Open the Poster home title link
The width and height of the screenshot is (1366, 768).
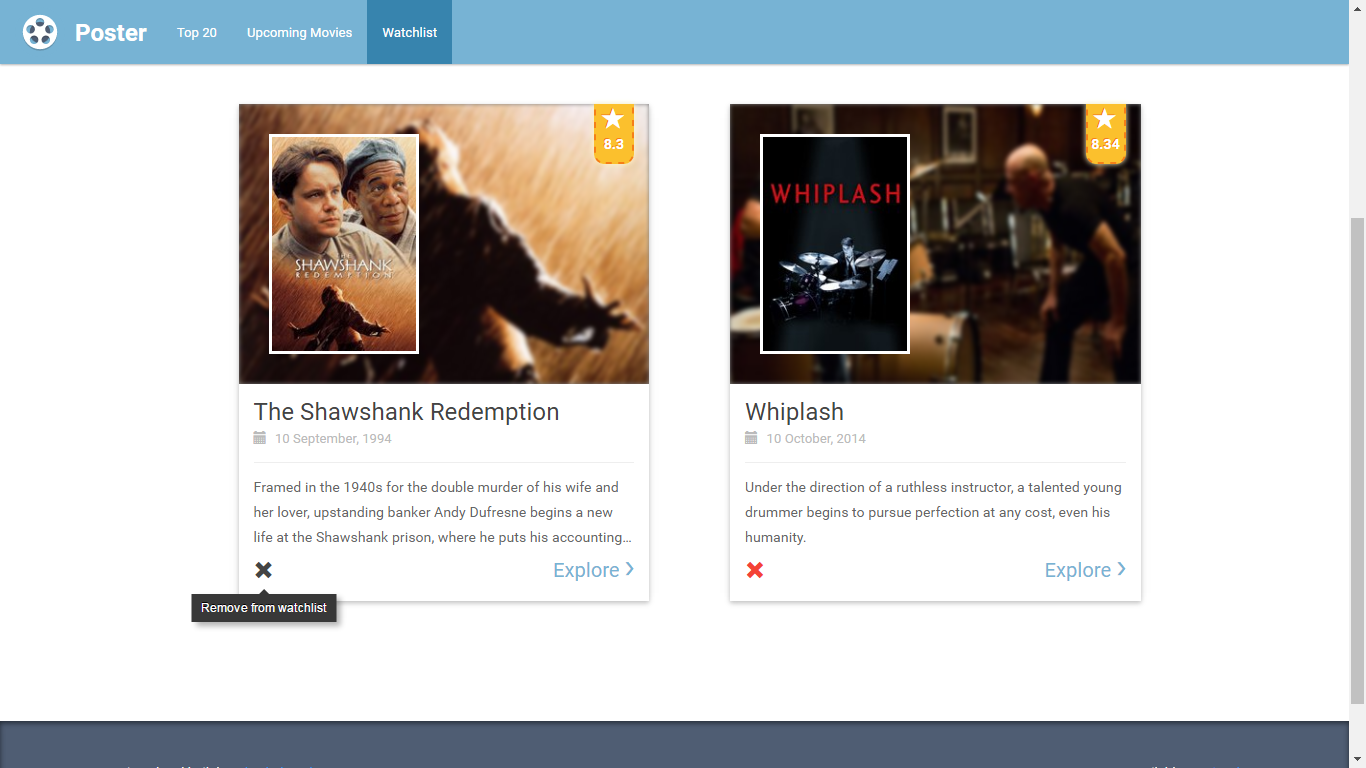coord(111,33)
